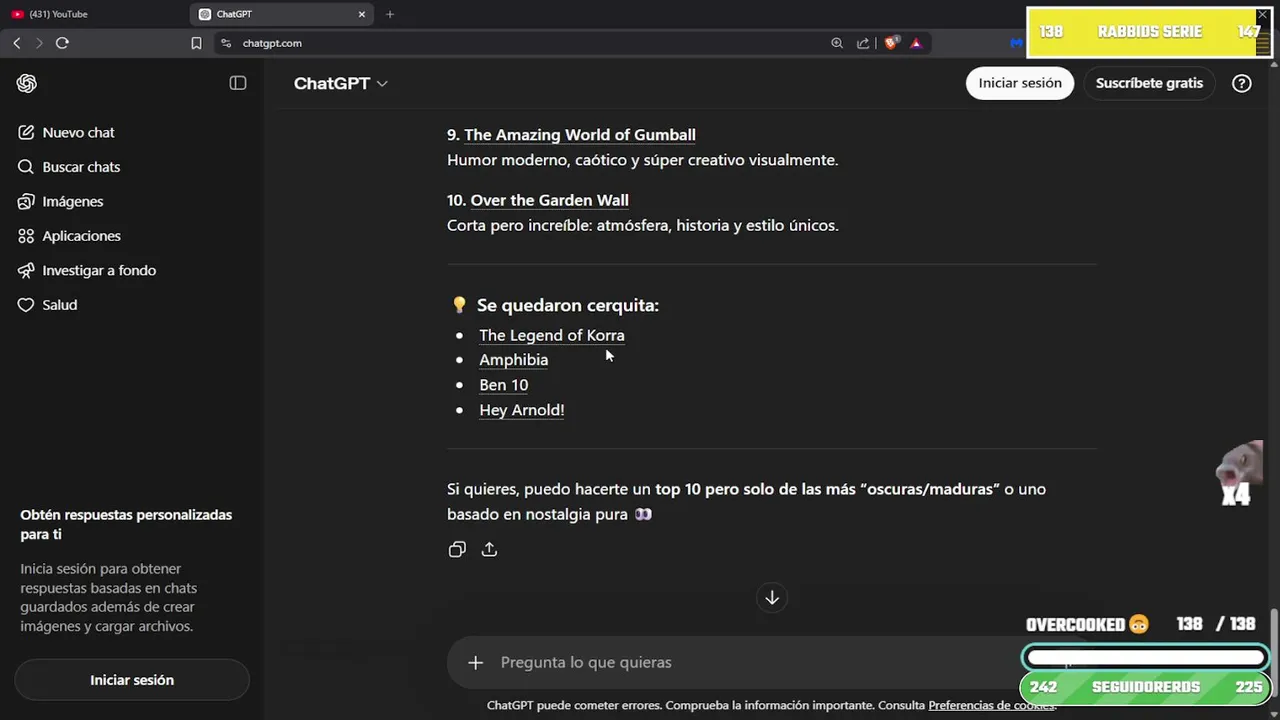Image resolution: width=1280 pixels, height=720 pixels.
Task: Expand the ChatGPT model dropdown
Action: coord(341,83)
